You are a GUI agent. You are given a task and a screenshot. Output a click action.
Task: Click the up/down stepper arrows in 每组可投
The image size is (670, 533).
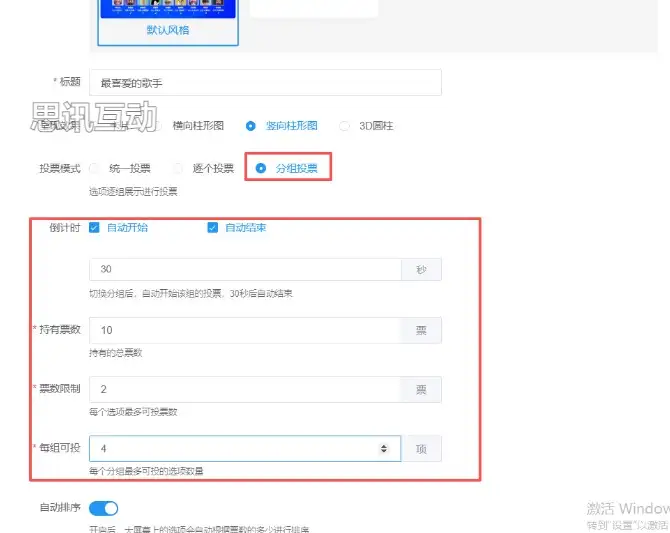[384, 448]
